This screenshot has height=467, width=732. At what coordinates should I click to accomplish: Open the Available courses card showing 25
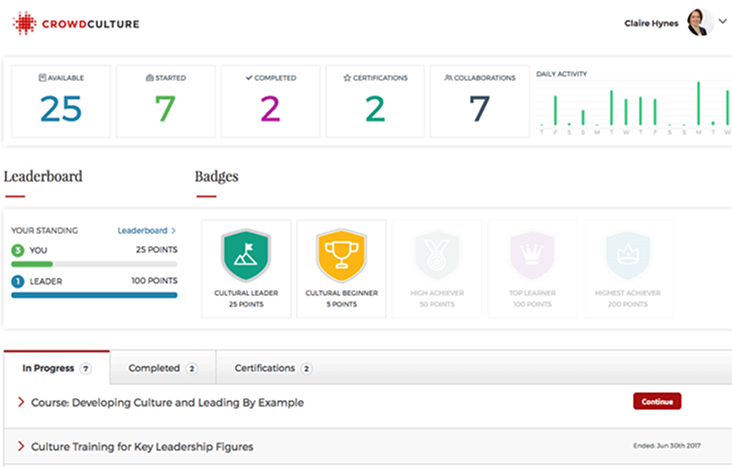tap(61, 101)
